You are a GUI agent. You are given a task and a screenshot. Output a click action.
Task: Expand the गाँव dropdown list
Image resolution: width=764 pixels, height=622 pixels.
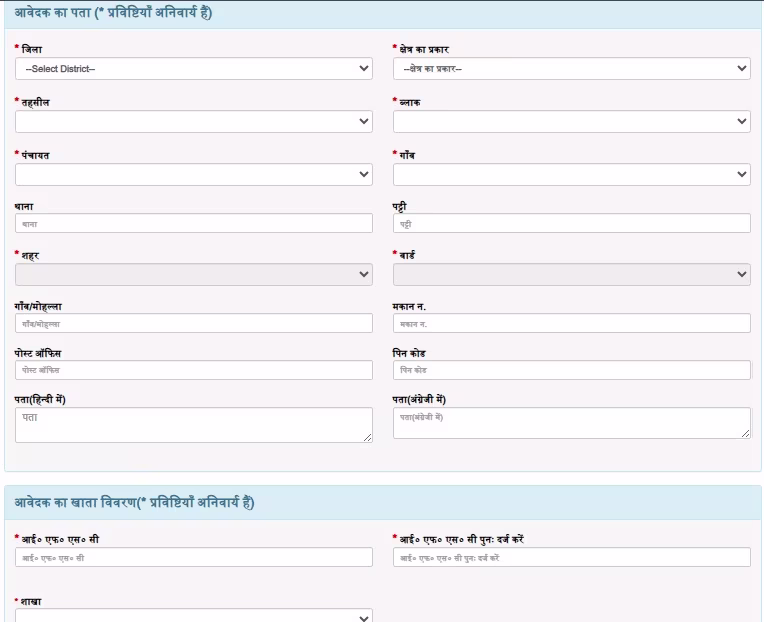(x=571, y=175)
